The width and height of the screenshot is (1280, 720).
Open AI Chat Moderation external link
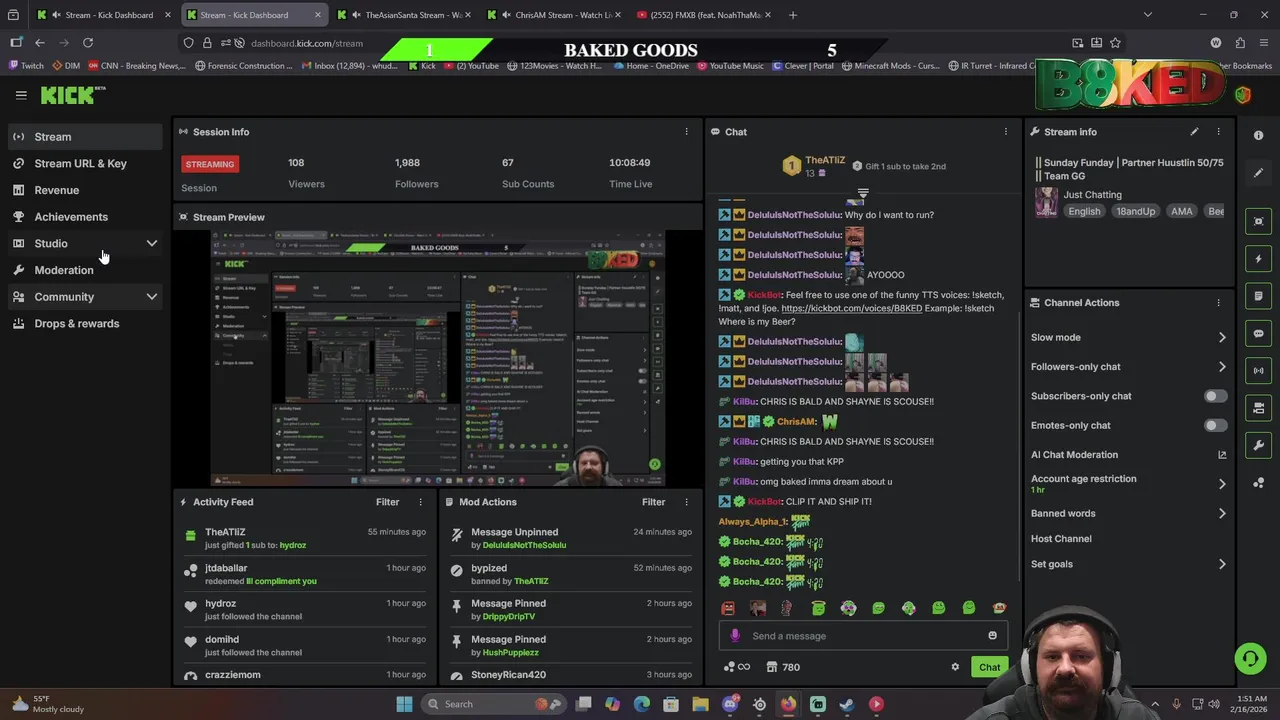point(1222,455)
